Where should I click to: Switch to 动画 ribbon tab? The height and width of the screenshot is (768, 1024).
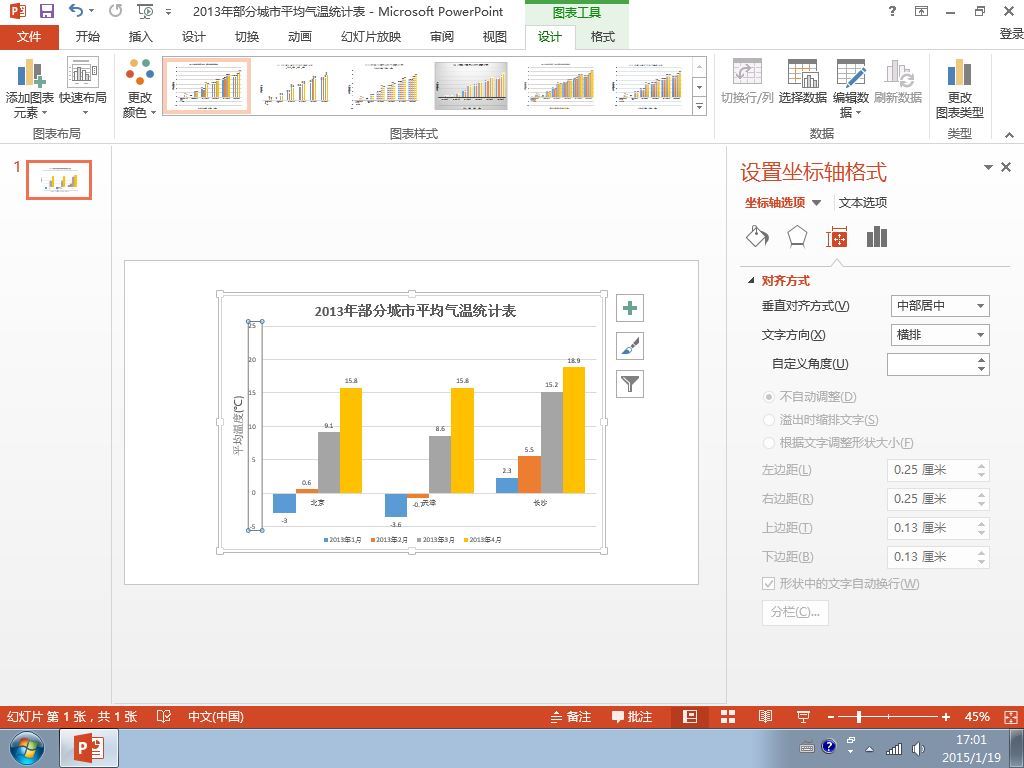point(300,37)
